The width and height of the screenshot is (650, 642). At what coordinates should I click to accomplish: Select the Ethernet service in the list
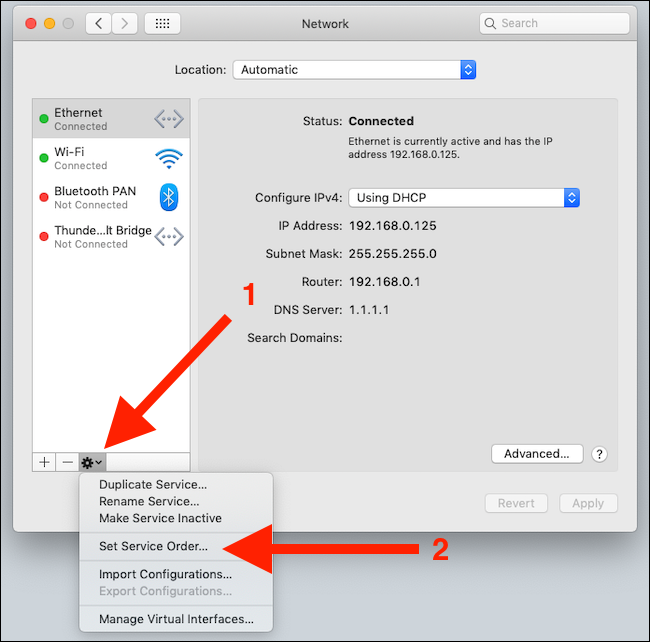(111, 119)
